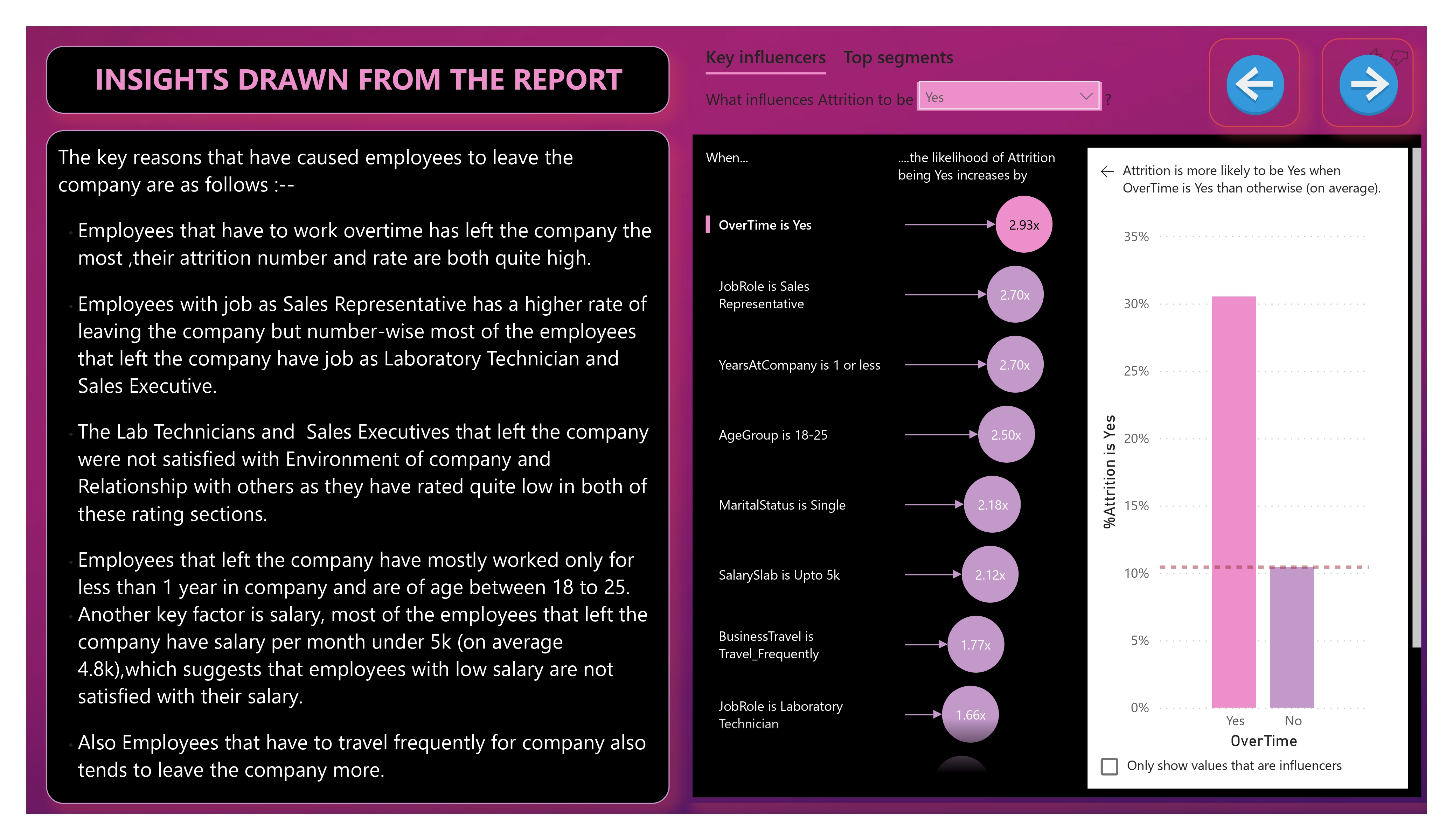Switch to the Top segments tab

pos(898,58)
